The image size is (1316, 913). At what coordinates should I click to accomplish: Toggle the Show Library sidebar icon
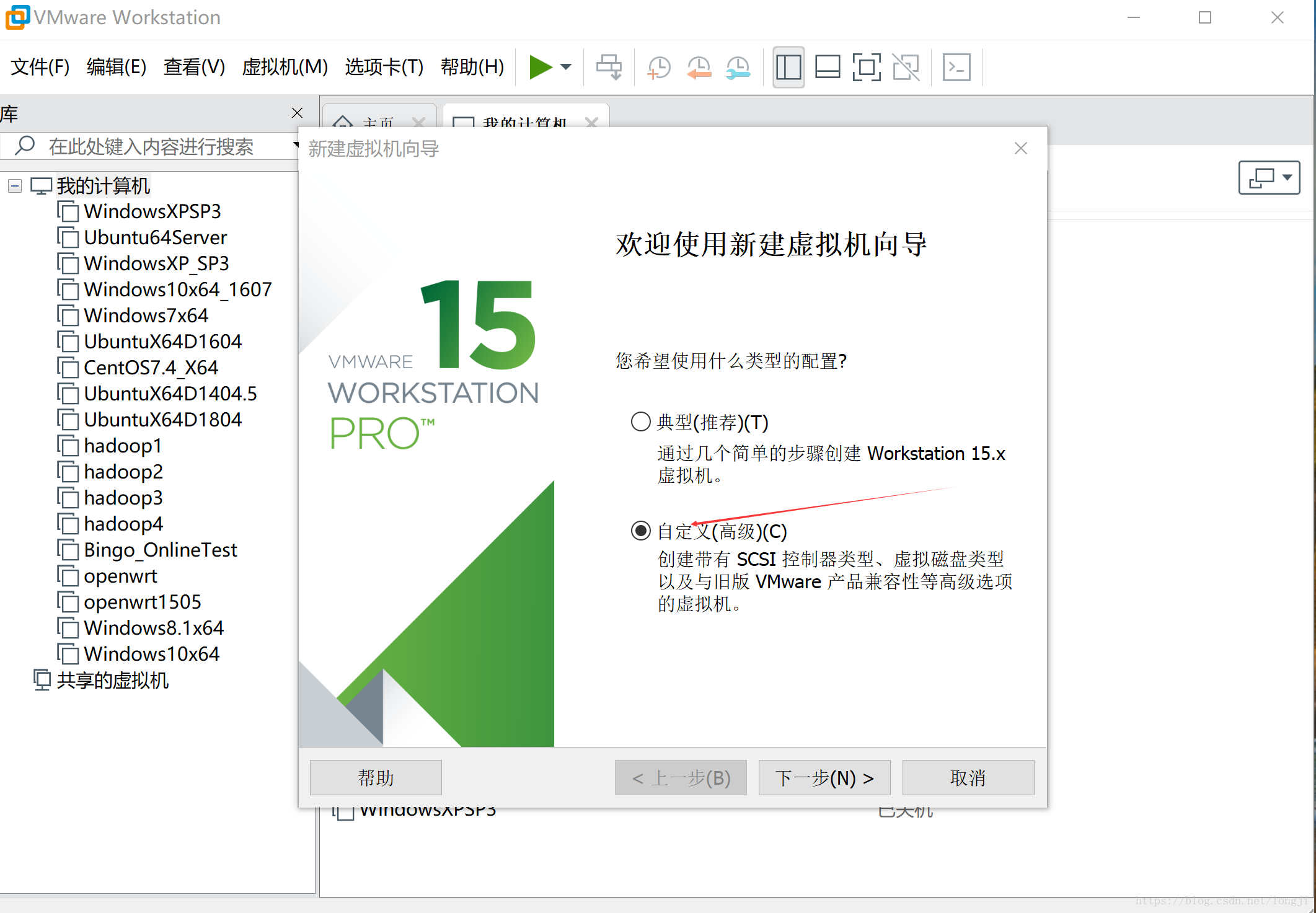[x=788, y=67]
